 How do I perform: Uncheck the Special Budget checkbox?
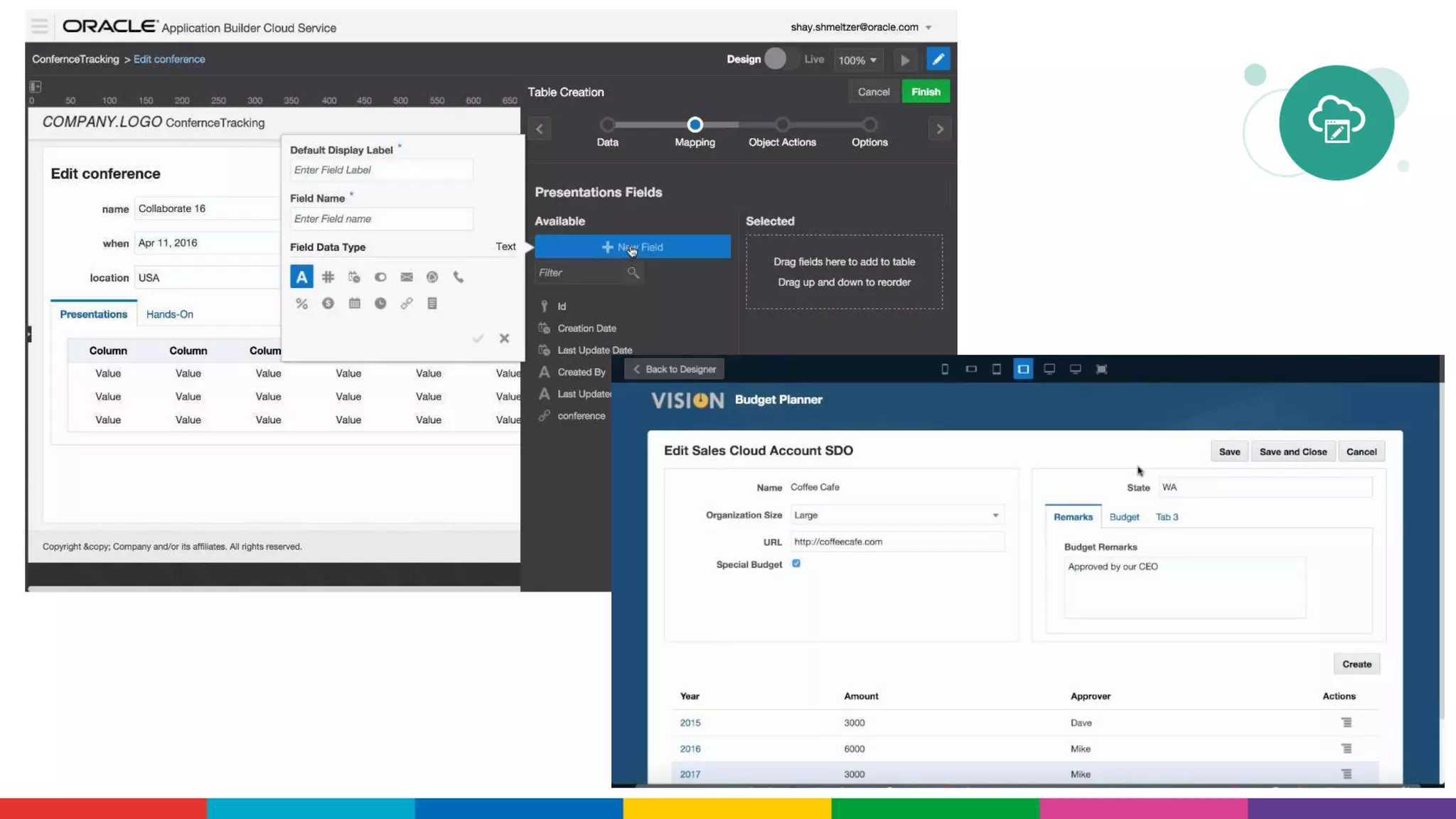pos(796,563)
